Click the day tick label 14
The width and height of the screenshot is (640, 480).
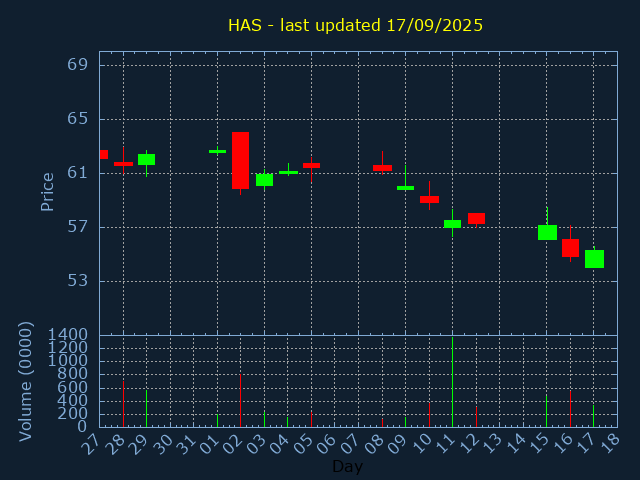(515, 444)
